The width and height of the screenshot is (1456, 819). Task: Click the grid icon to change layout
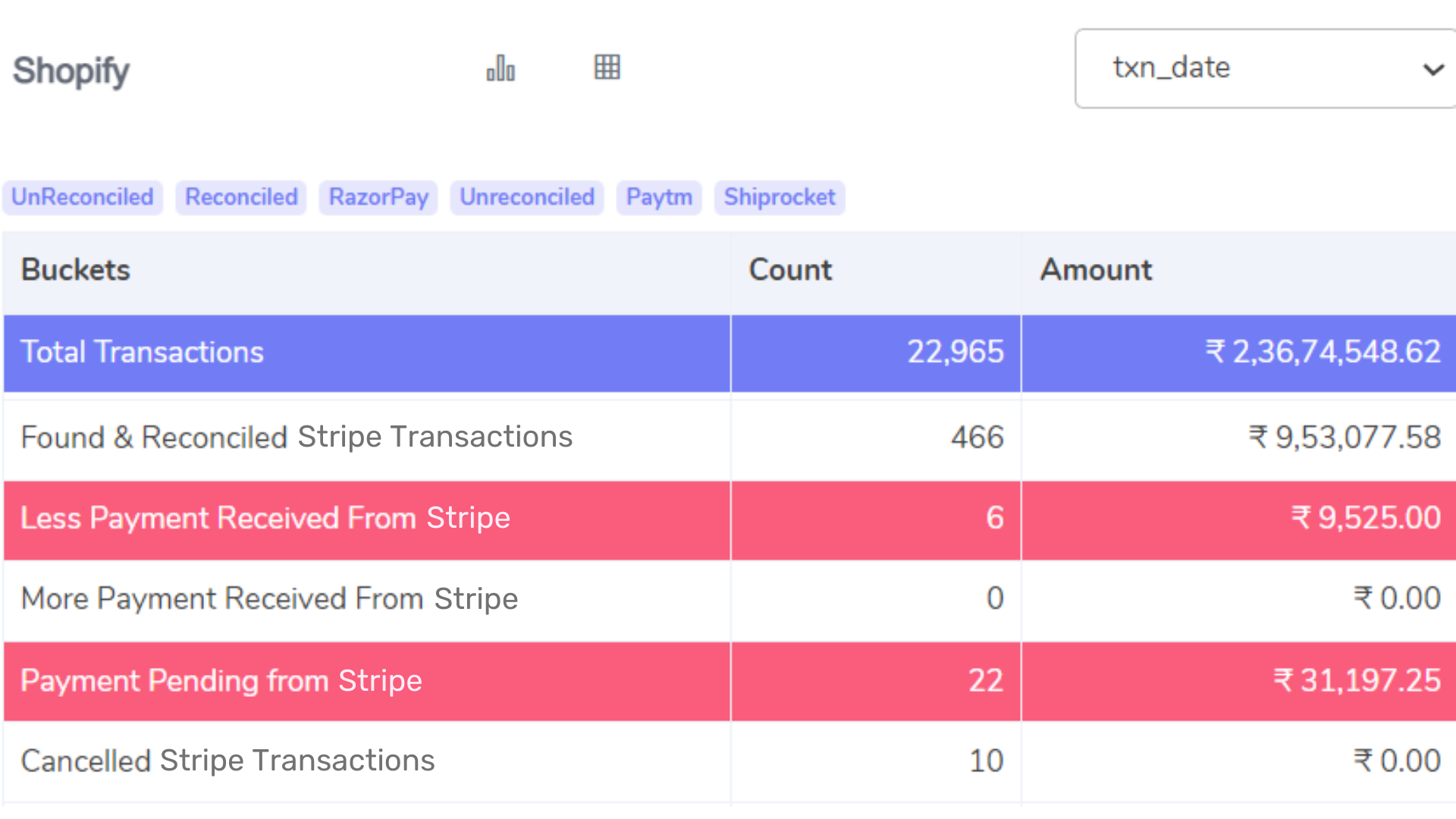(607, 68)
